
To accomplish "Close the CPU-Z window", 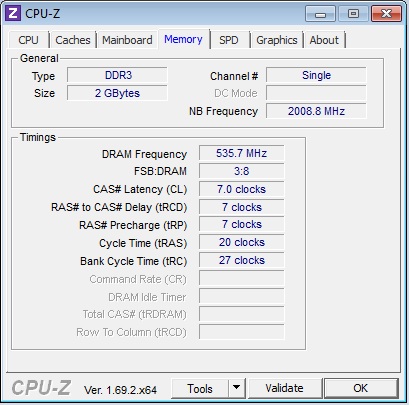I will (x=386, y=14).
